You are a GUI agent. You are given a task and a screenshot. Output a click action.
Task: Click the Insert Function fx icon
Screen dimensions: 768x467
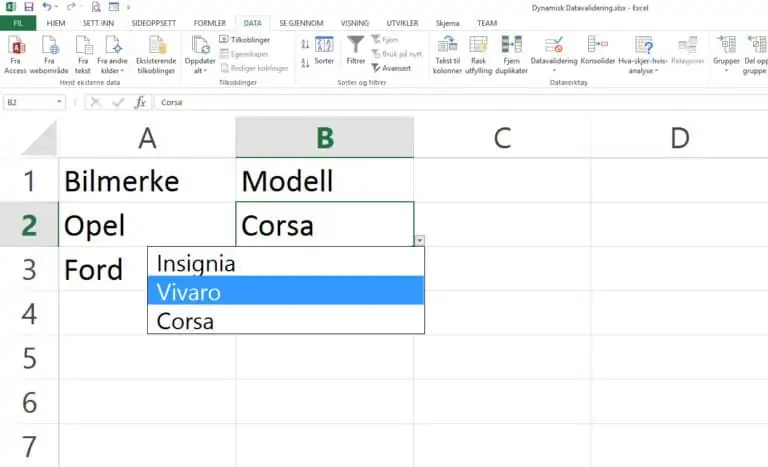[x=140, y=102]
